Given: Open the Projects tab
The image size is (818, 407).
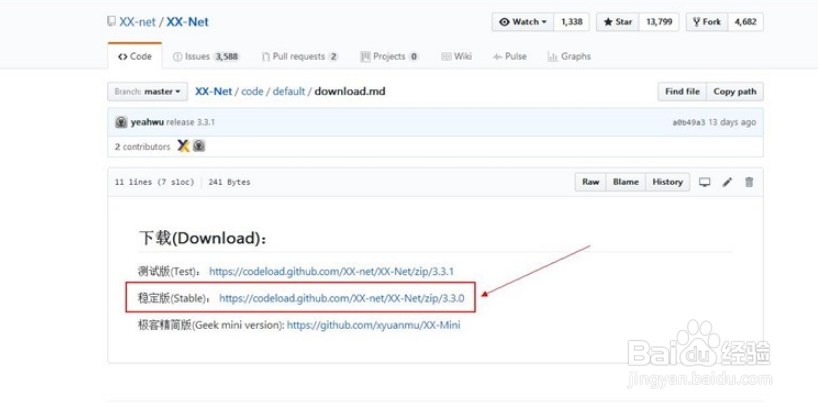Looking at the screenshot, I should tap(389, 56).
